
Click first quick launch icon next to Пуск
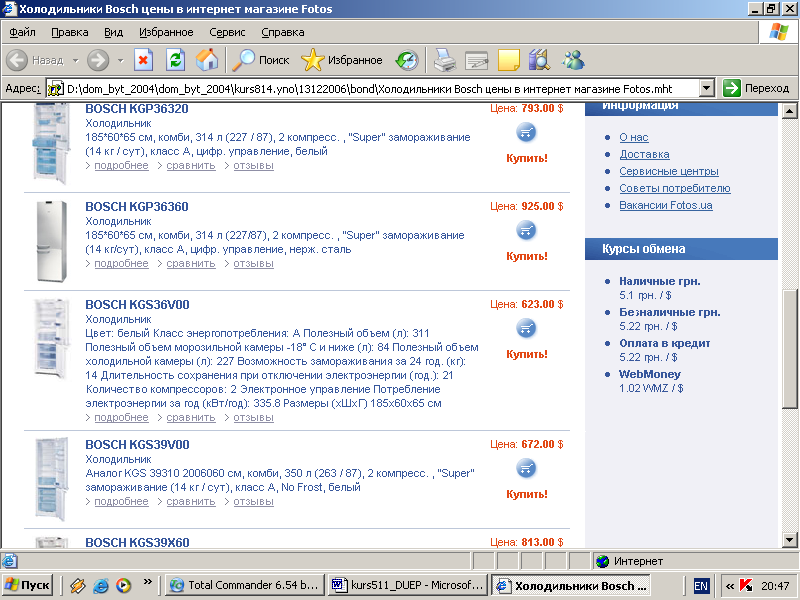tap(78, 585)
